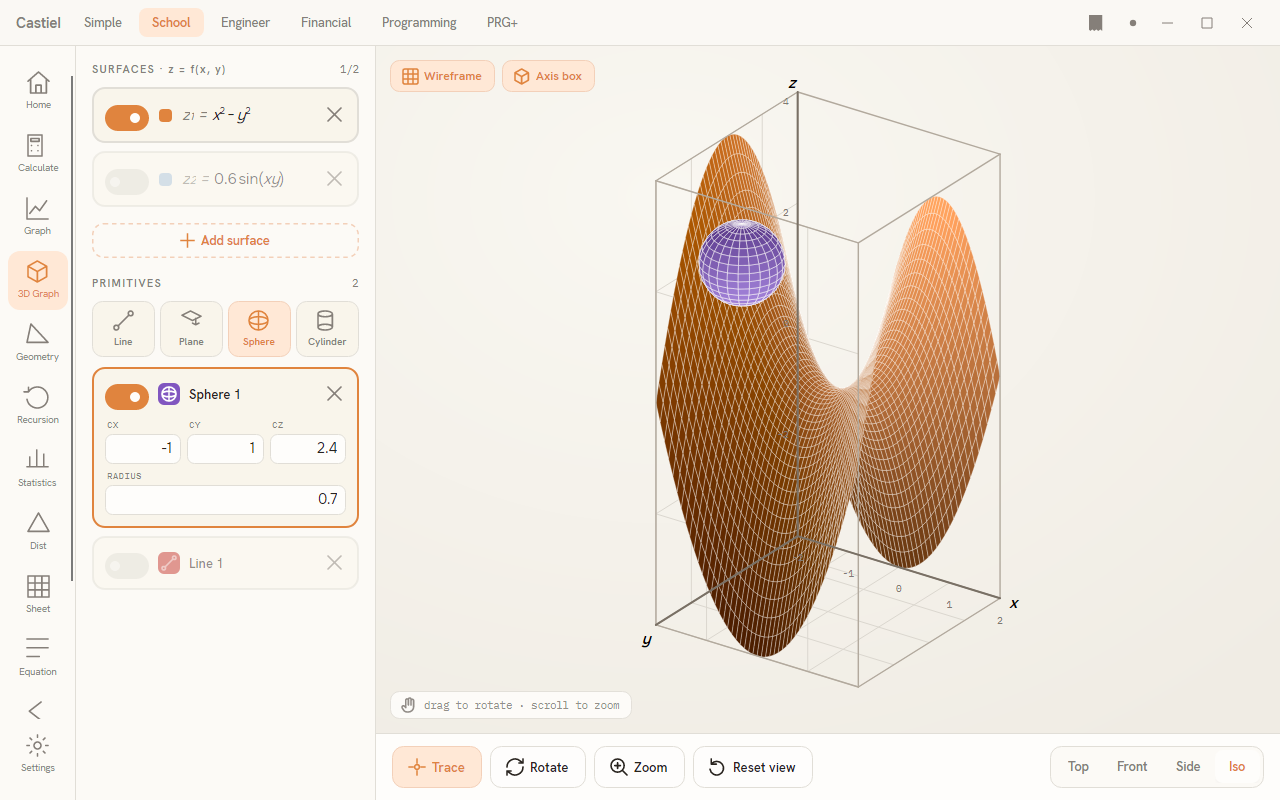The height and width of the screenshot is (800, 1280).
Task: Toggle Wireframe display
Action: (442, 76)
